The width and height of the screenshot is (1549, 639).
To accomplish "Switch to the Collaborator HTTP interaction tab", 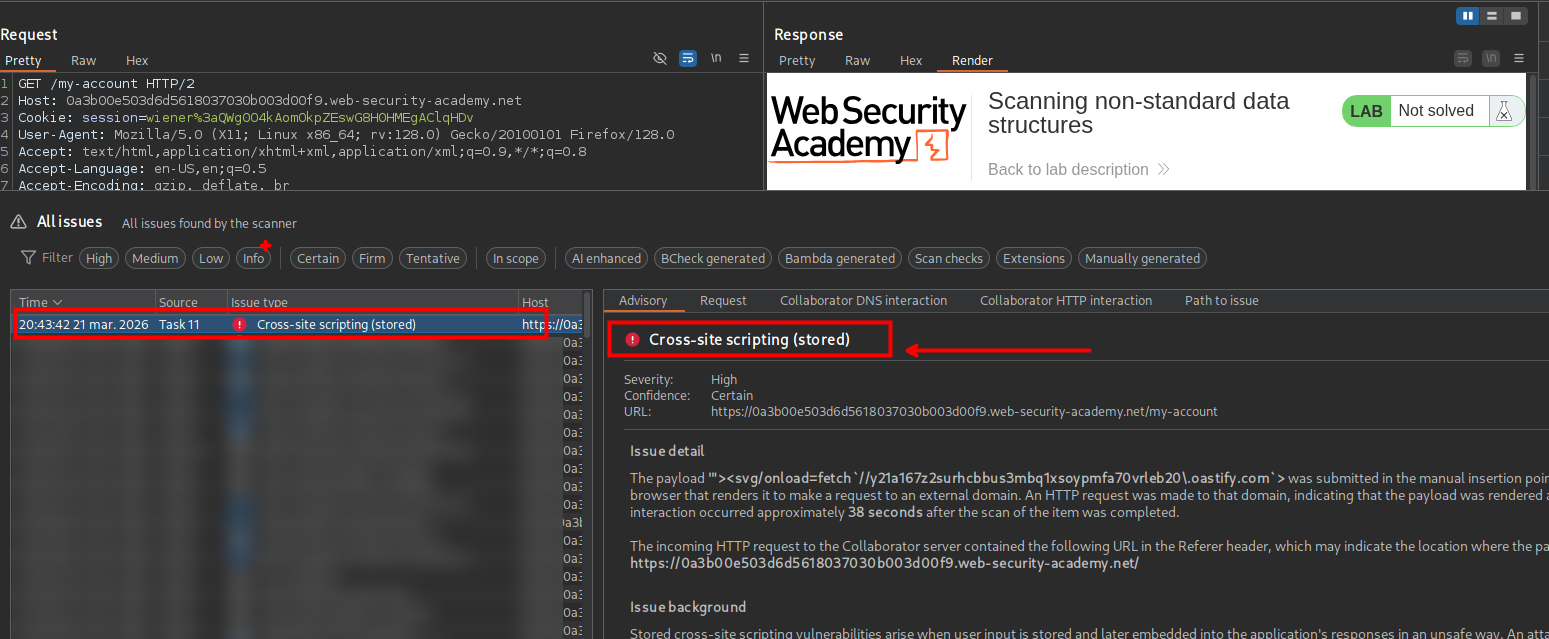I will [1065, 300].
